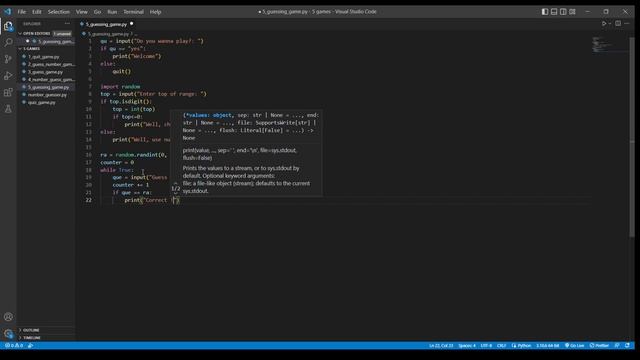Open the Source Control view
The image size is (640, 360).
(x=8, y=59)
